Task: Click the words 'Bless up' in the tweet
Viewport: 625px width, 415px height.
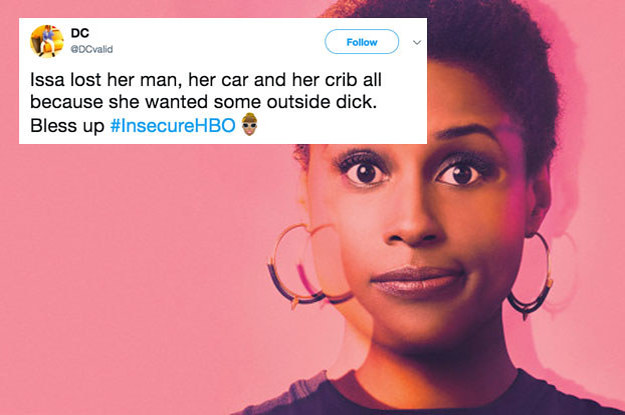Action: (x=67, y=126)
